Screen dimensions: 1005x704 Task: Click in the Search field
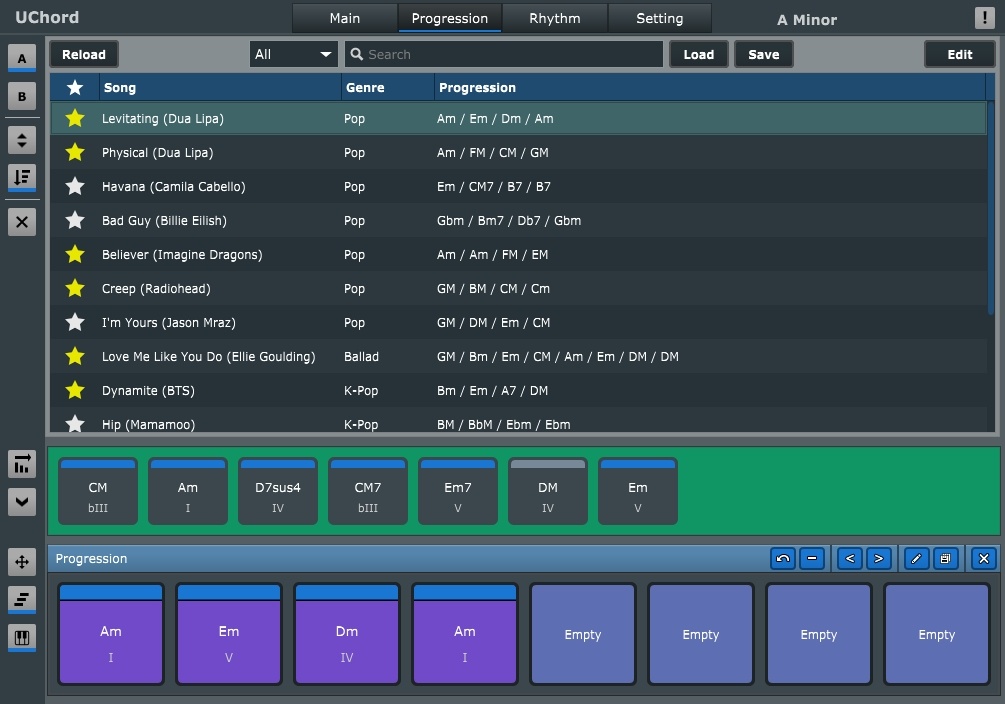pyautogui.click(x=504, y=54)
